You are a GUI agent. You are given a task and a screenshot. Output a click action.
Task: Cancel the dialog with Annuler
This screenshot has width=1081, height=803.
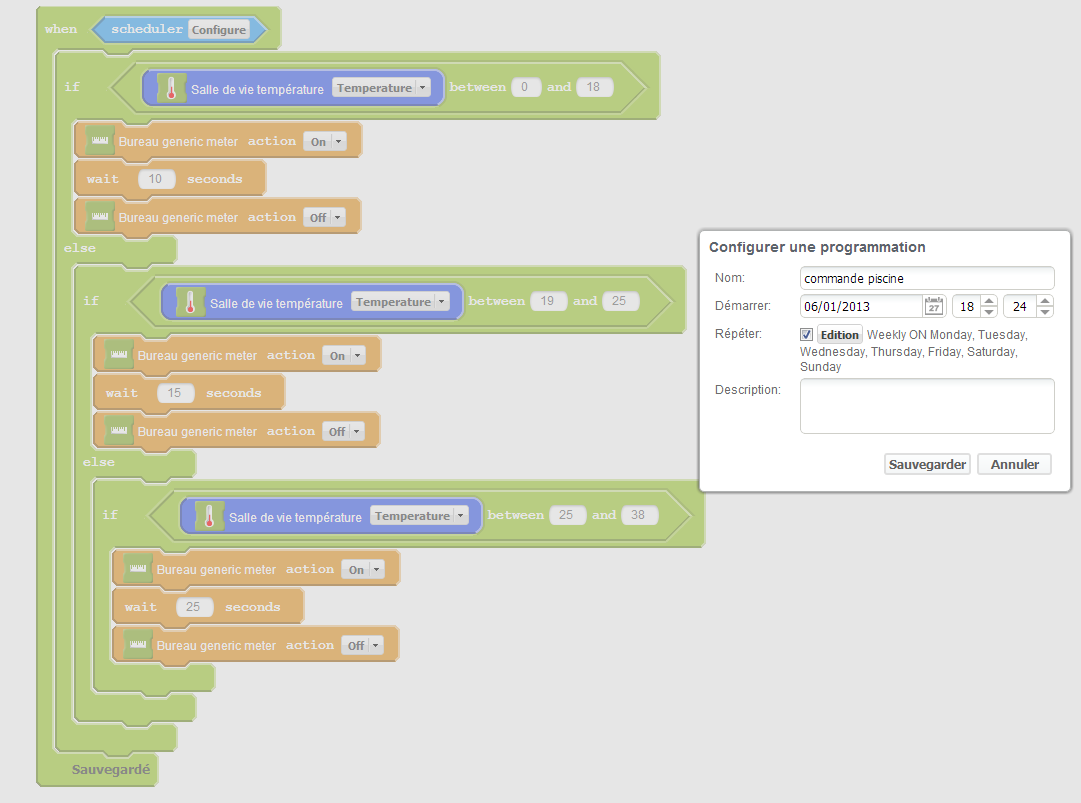[1014, 464]
